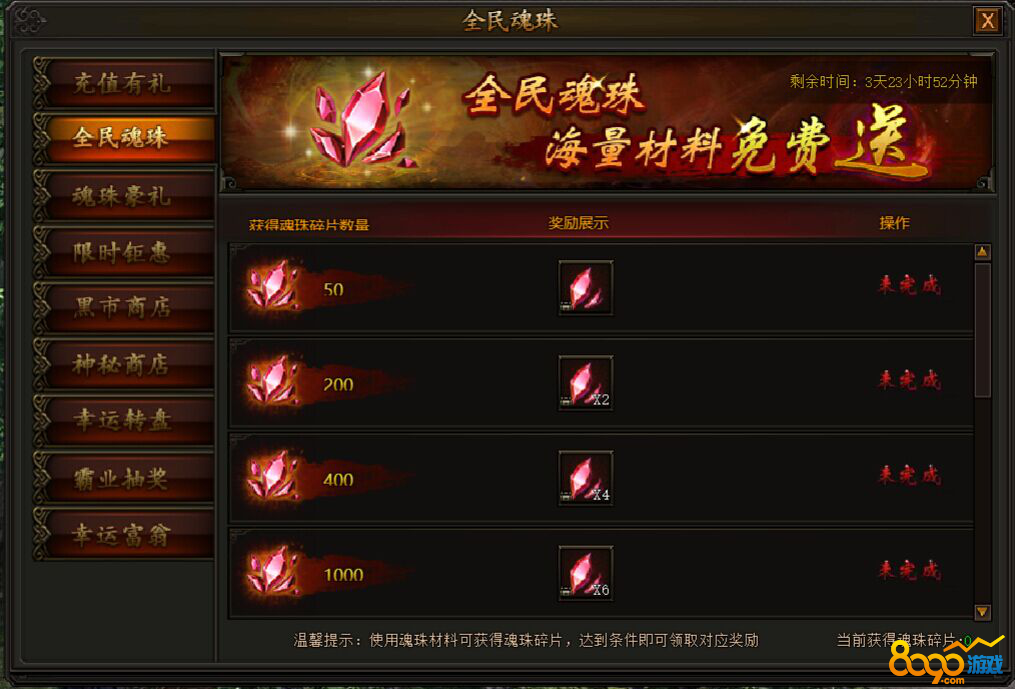Screen dimensions: 1015x689
Task: Click crystal cluster icon beside 1000
Action: [x=273, y=570]
